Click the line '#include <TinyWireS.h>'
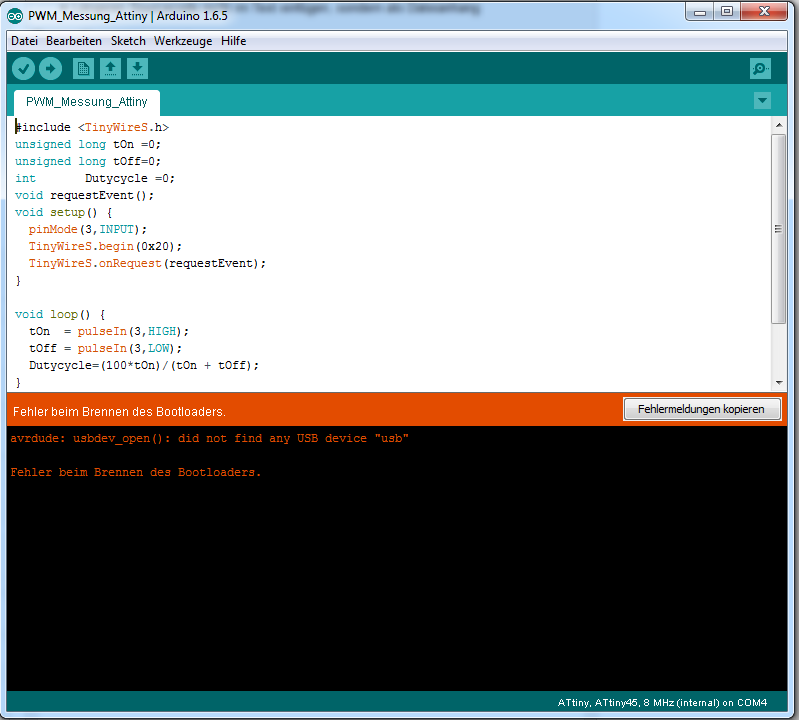The height and width of the screenshot is (720, 799). (92, 127)
